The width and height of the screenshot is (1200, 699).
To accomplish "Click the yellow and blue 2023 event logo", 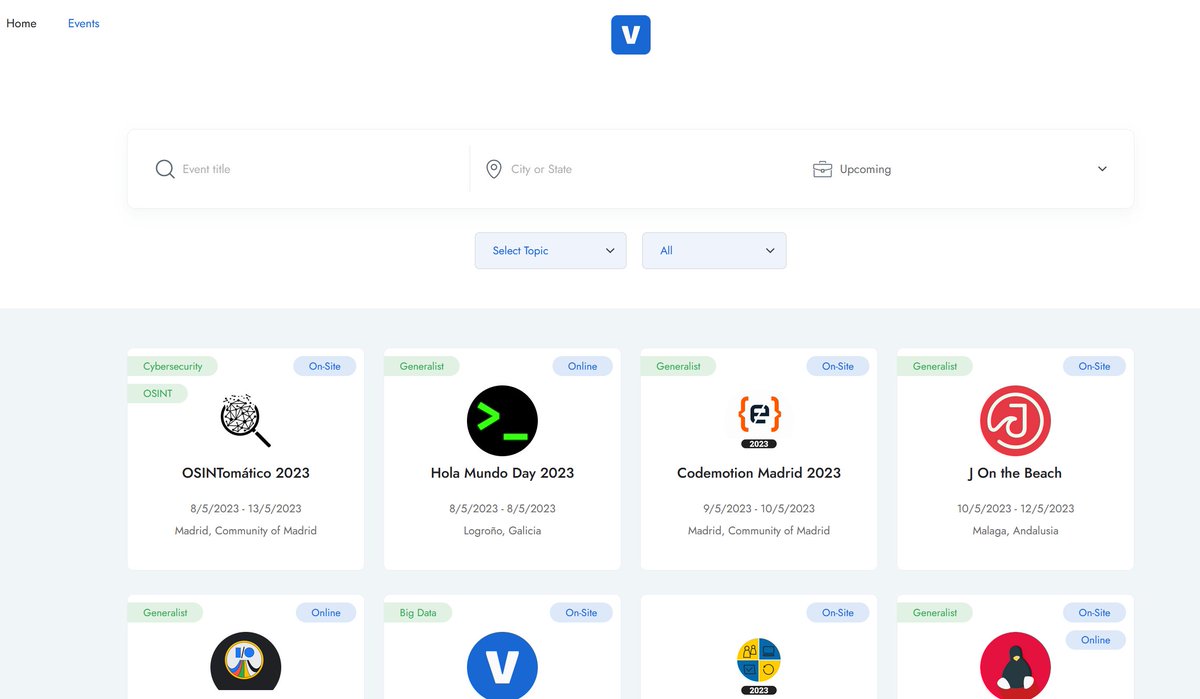I will click(x=759, y=667).
